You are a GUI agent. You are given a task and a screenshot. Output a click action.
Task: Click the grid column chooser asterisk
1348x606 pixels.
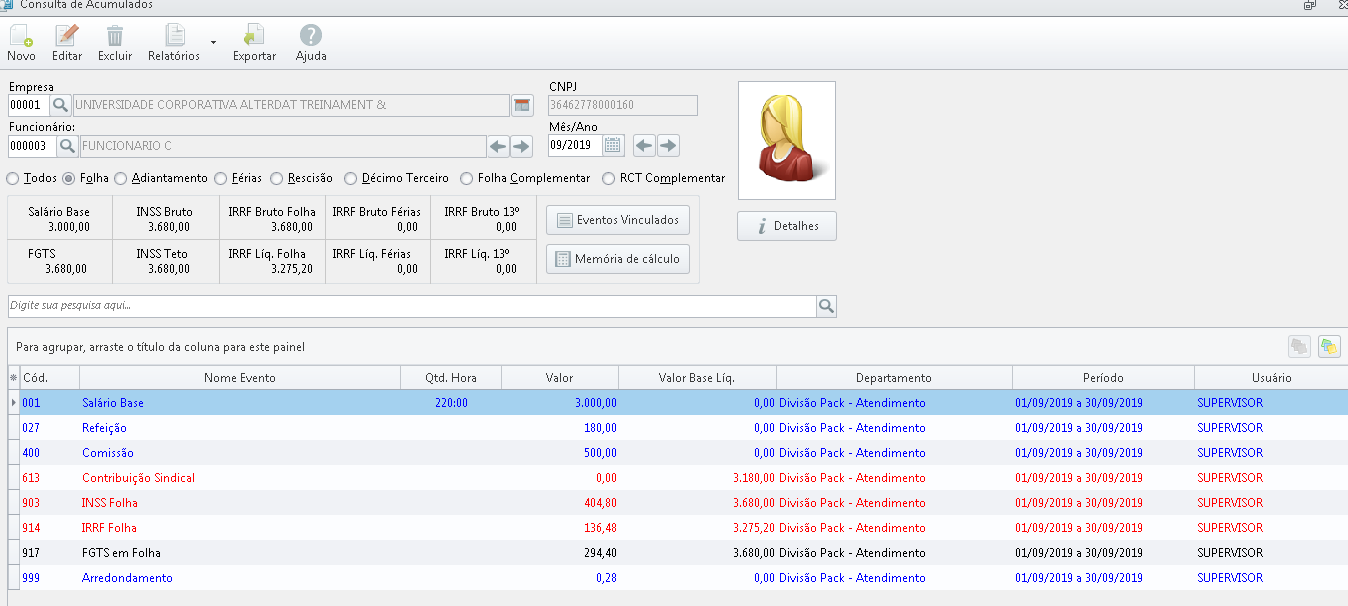(13, 378)
